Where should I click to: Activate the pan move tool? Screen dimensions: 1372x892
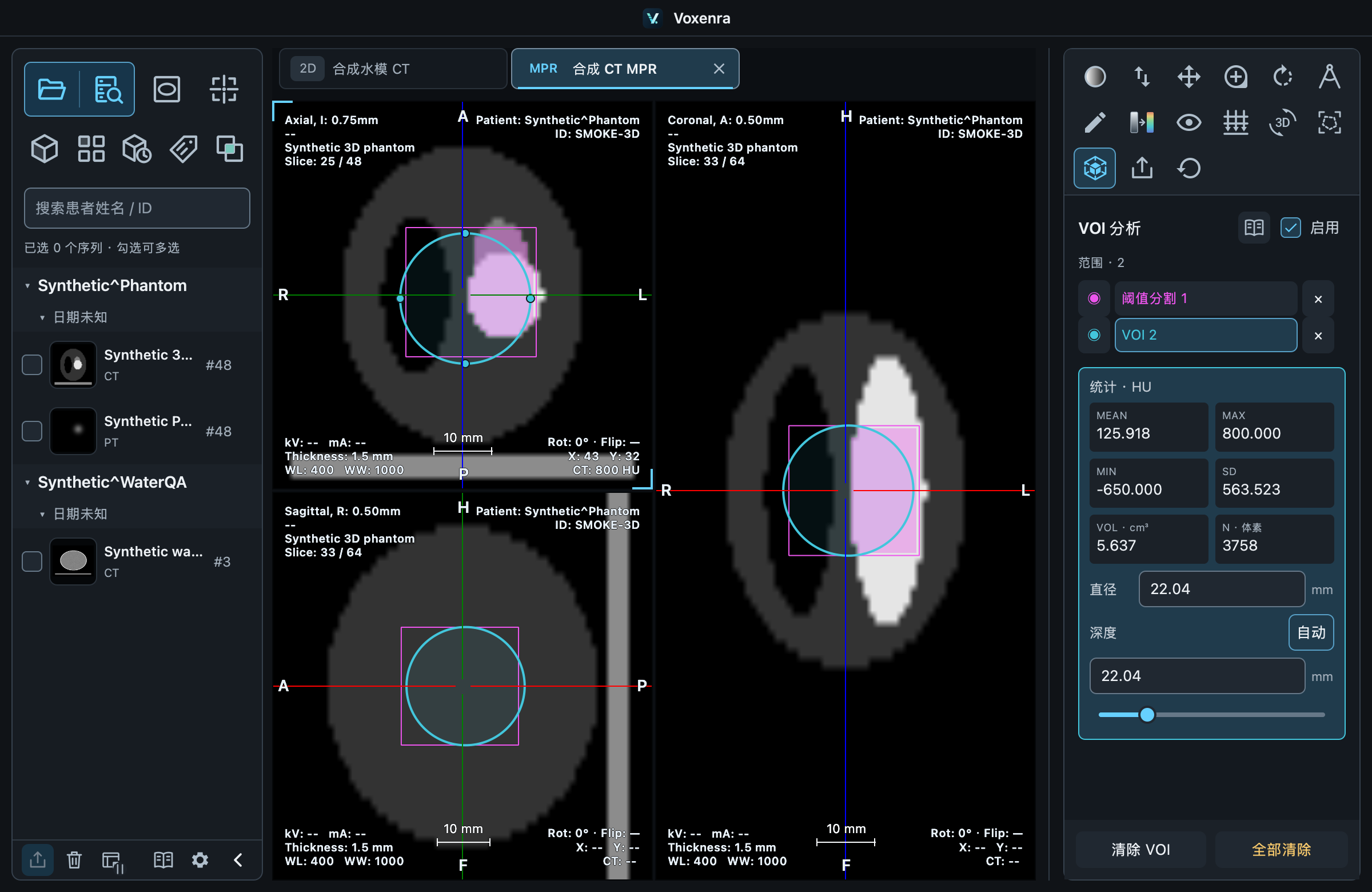pos(1188,77)
